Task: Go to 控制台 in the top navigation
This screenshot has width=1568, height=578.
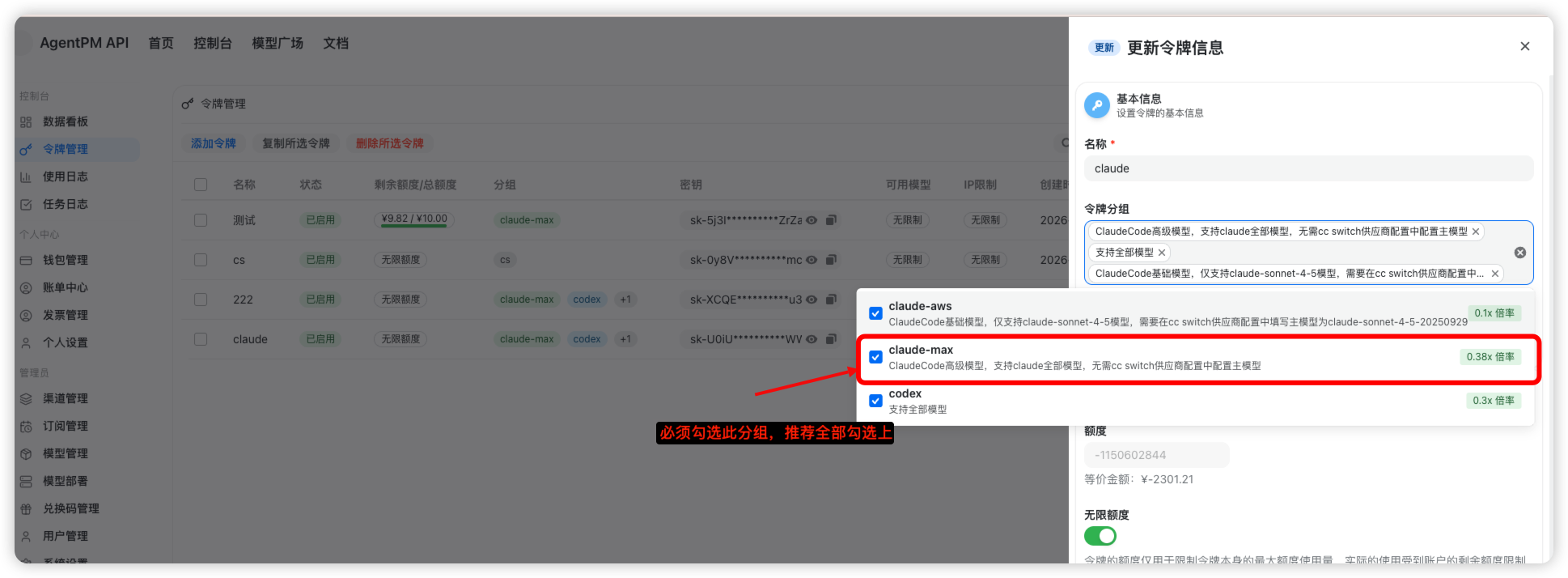Action: tap(213, 43)
